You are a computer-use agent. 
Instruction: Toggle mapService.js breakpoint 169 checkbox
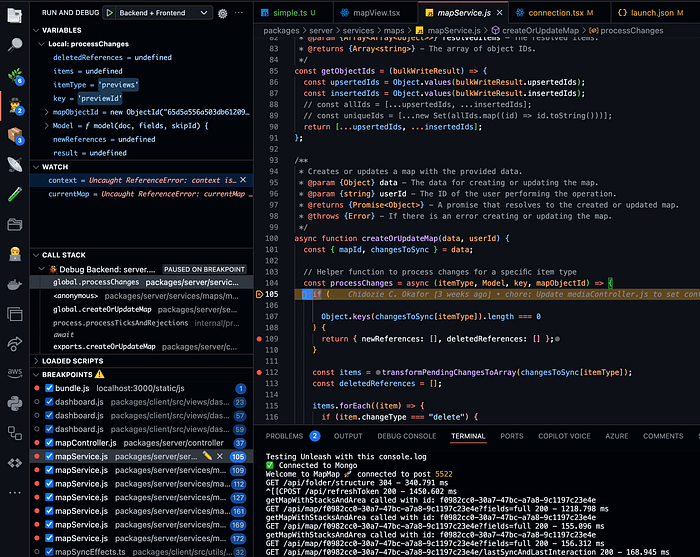coord(49,524)
